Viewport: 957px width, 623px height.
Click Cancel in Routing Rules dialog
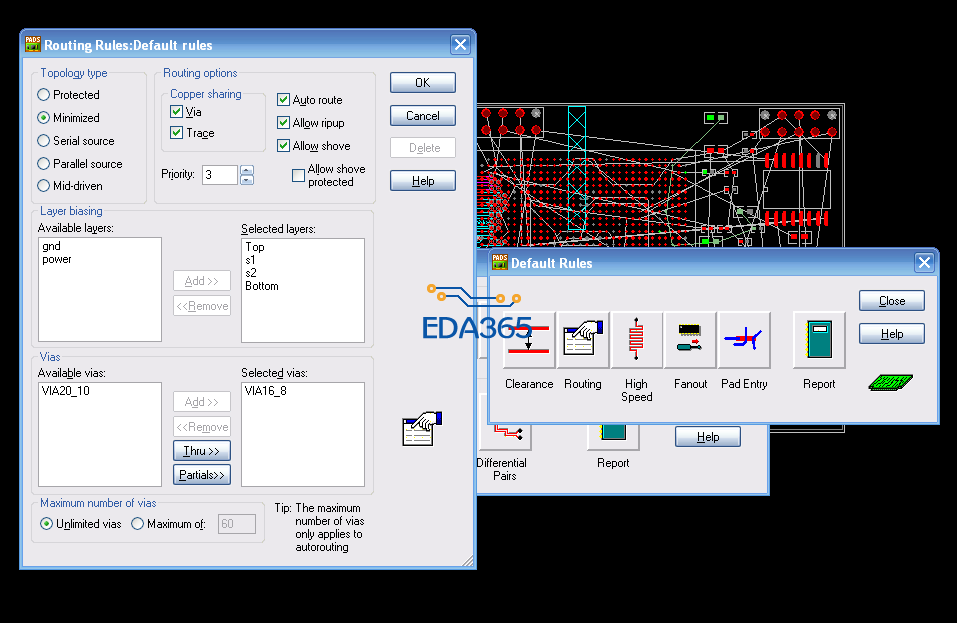[x=423, y=115]
